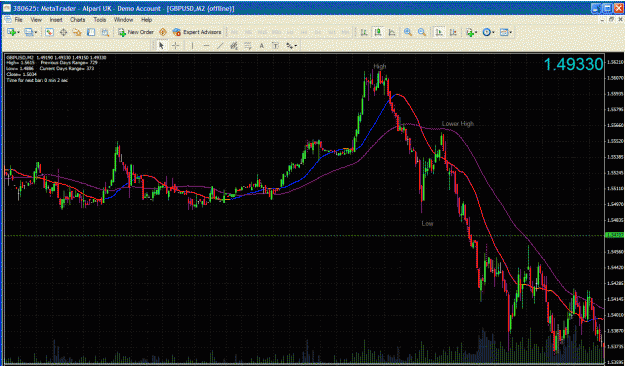Expand the Indicators dropdown arrow
Screen dimensions: 625x366
point(476,32)
